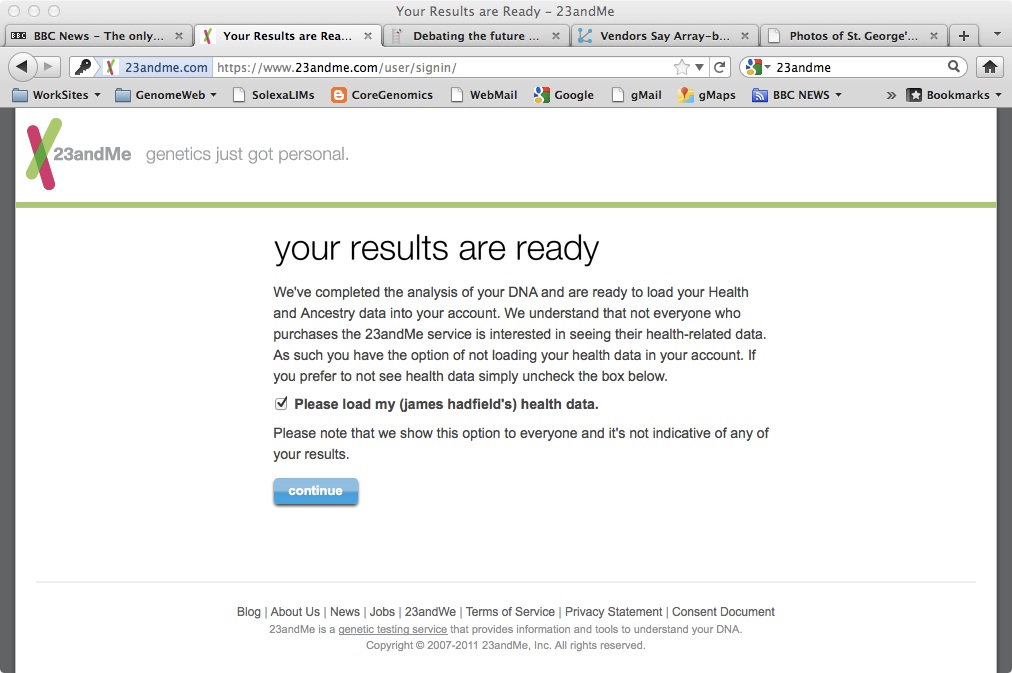The width and height of the screenshot is (1012, 673).
Task: Switch to the BBC News tab
Action: (x=97, y=36)
